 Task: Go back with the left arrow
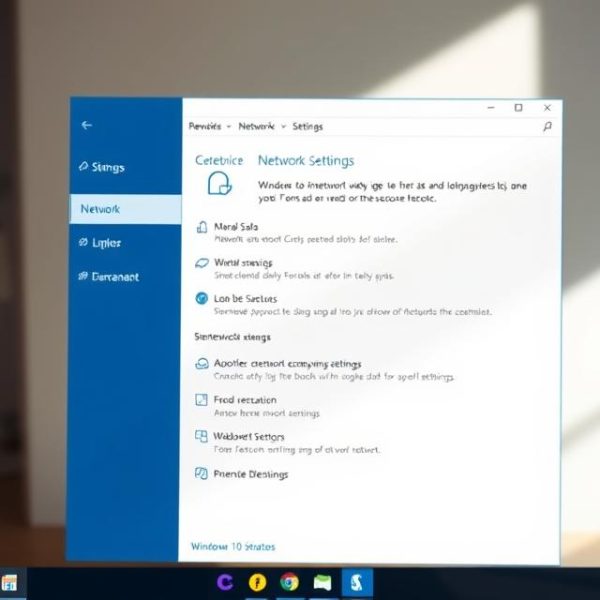pyautogui.click(x=86, y=125)
